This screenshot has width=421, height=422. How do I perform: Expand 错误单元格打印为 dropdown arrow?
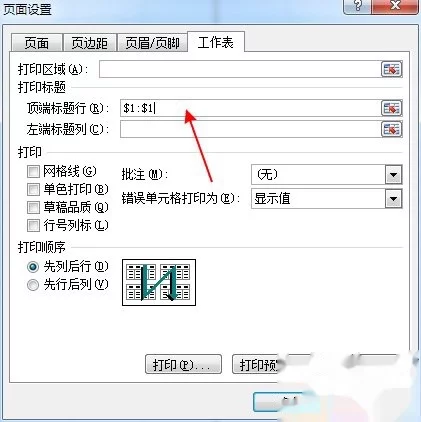[x=393, y=199]
